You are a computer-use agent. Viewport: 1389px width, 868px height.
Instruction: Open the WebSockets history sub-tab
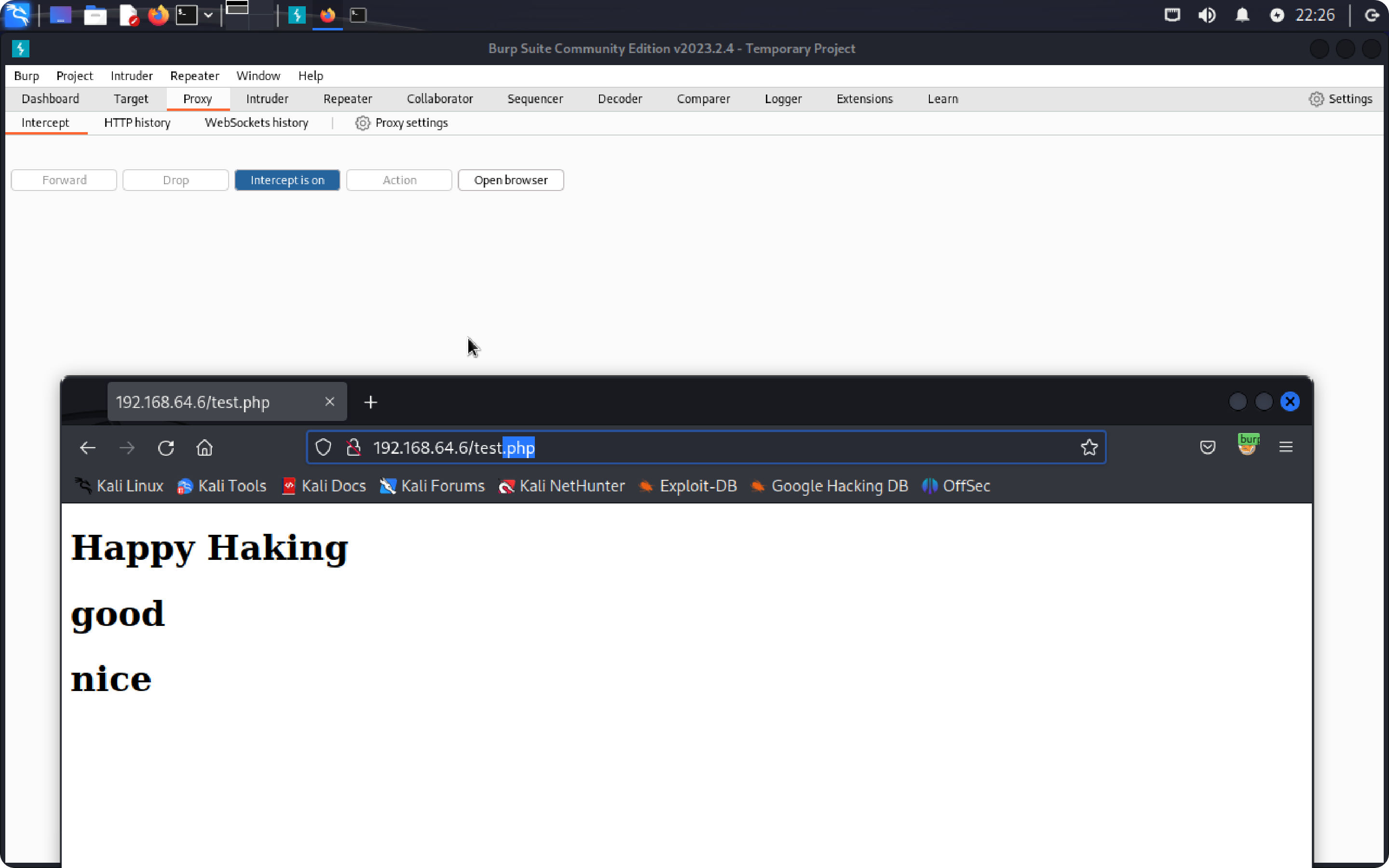coord(256,123)
